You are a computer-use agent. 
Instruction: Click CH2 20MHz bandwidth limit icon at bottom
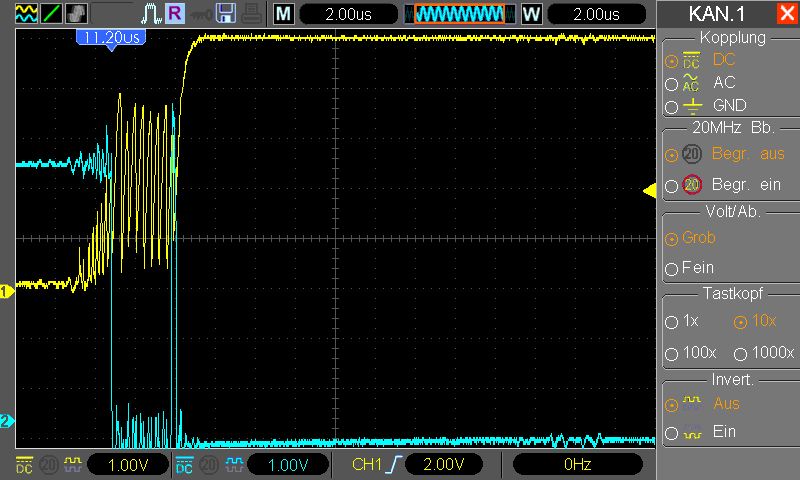(x=209, y=465)
